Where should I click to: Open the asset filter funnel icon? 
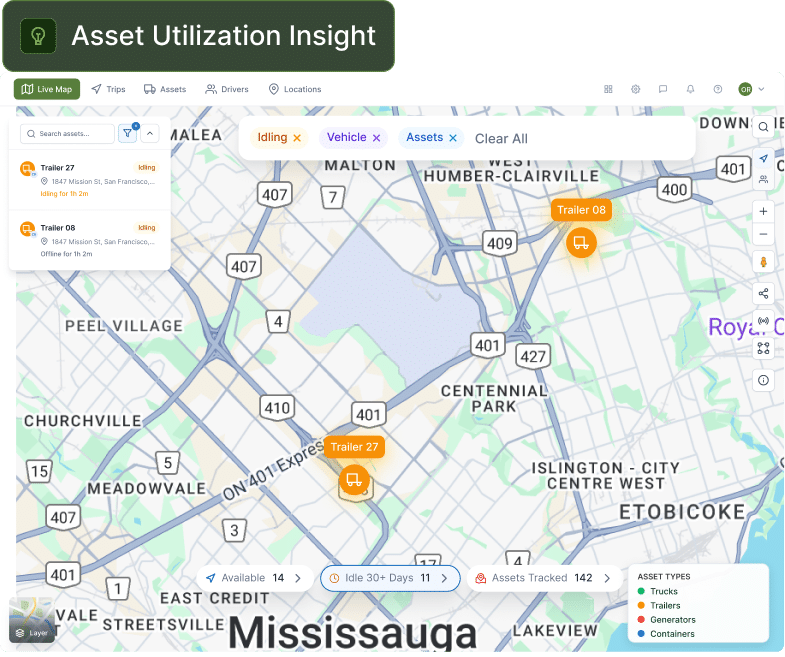[128, 133]
